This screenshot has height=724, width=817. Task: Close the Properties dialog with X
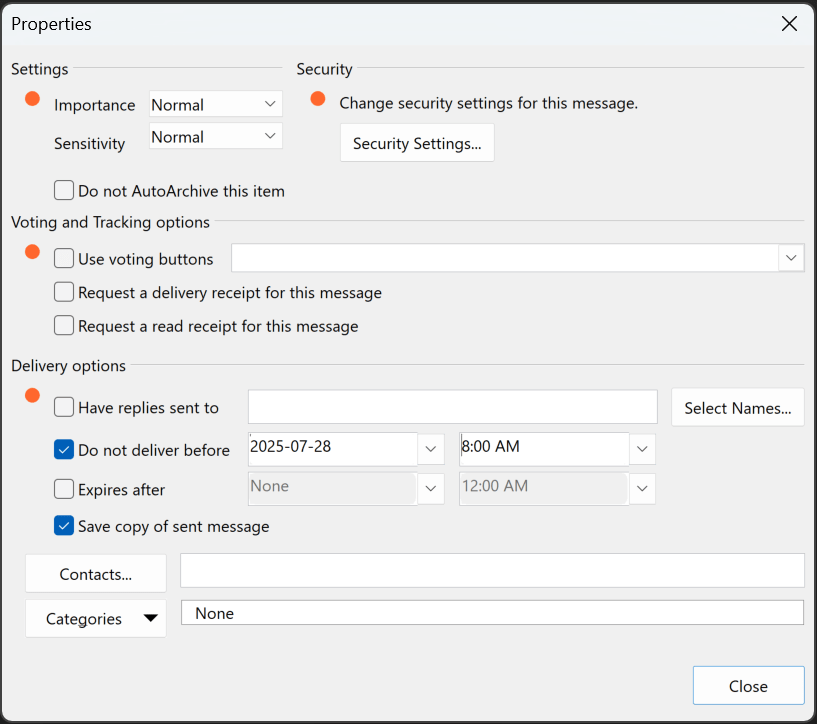[789, 24]
